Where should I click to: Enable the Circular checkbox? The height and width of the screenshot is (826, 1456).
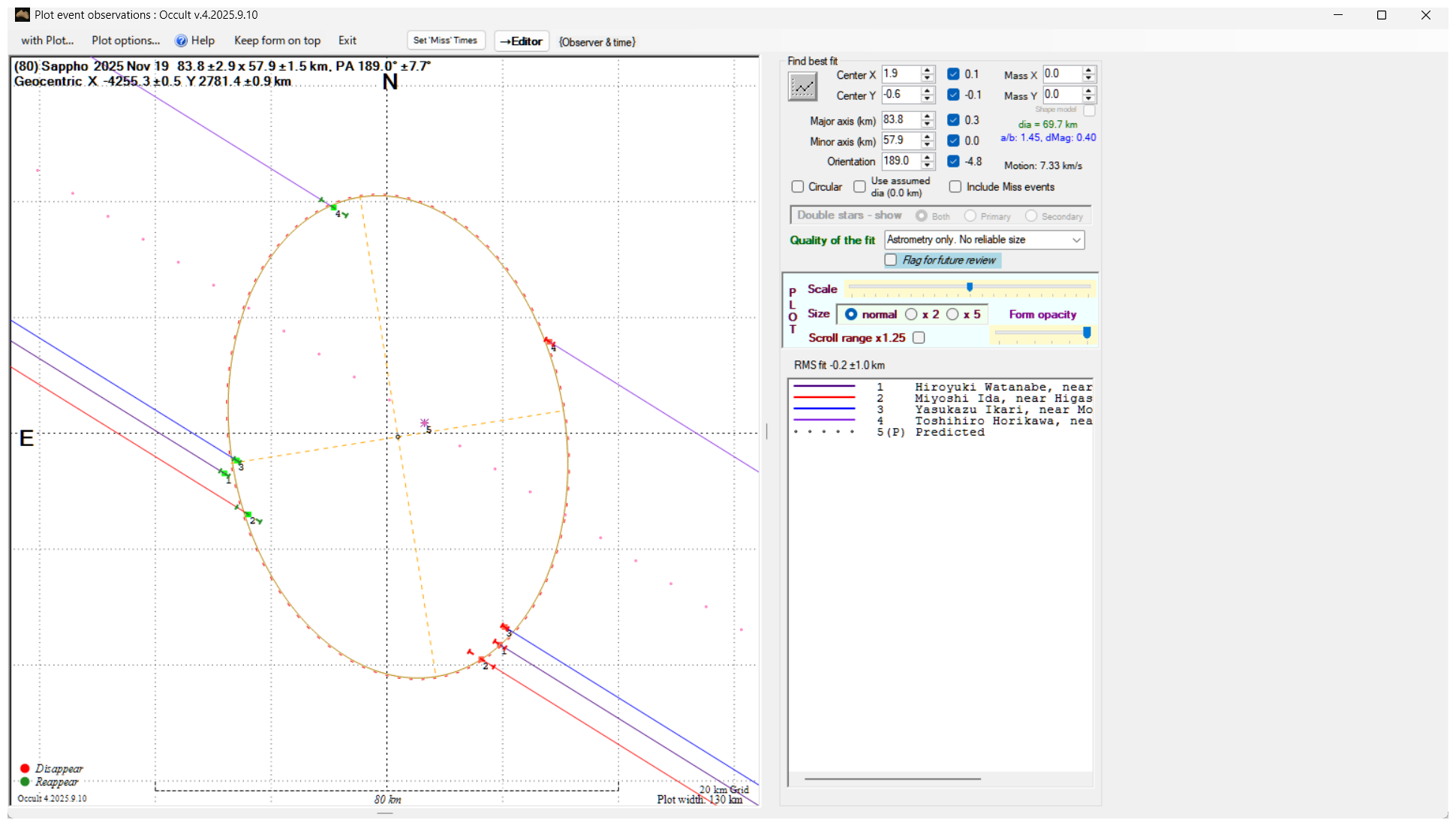798,186
